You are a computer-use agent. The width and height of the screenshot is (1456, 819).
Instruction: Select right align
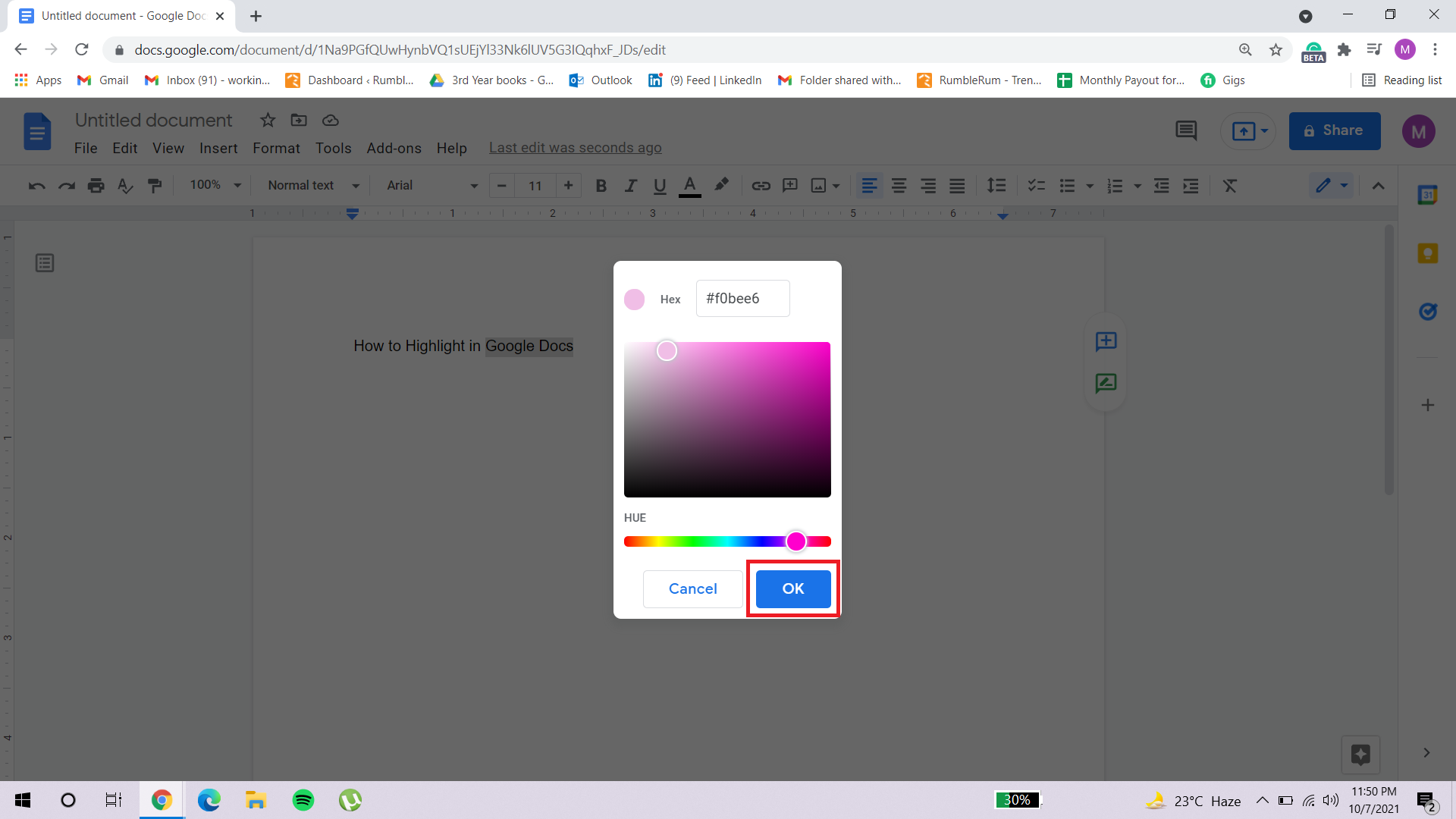click(x=928, y=186)
